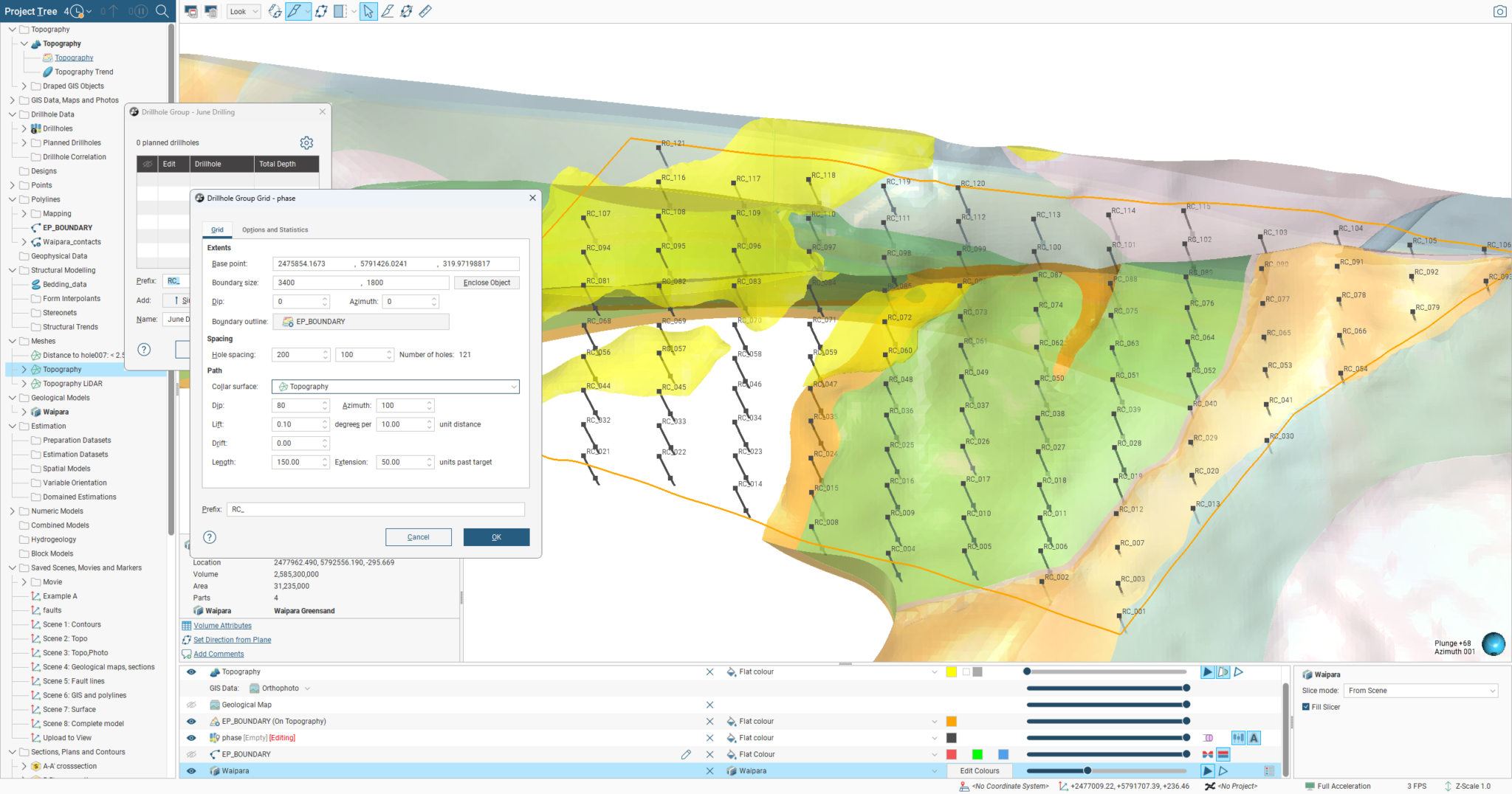Open the Collar surface dropdown
The height and width of the screenshot is (794, 1512).
396,387
